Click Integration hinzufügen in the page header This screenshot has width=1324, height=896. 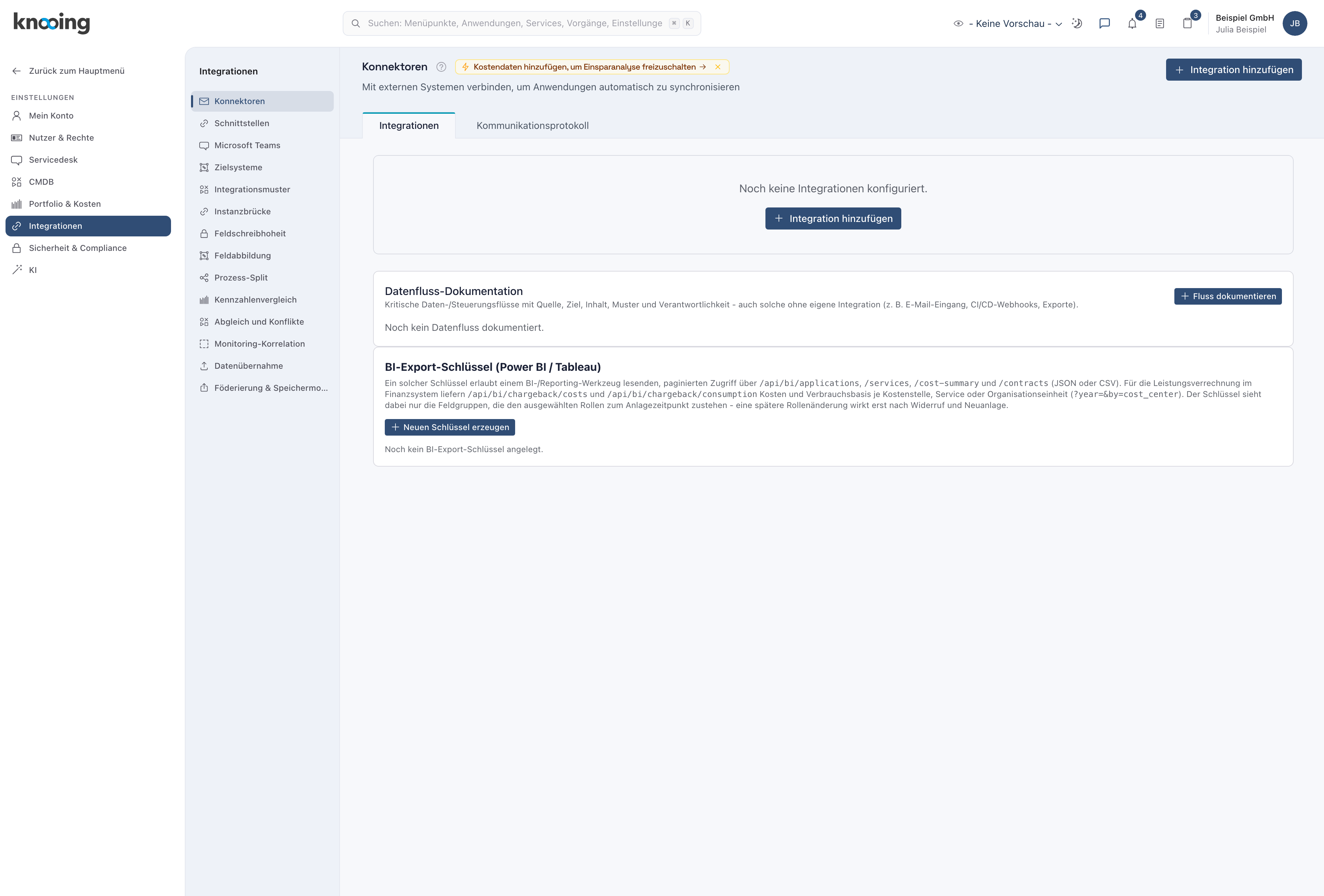coord(1233,70)
